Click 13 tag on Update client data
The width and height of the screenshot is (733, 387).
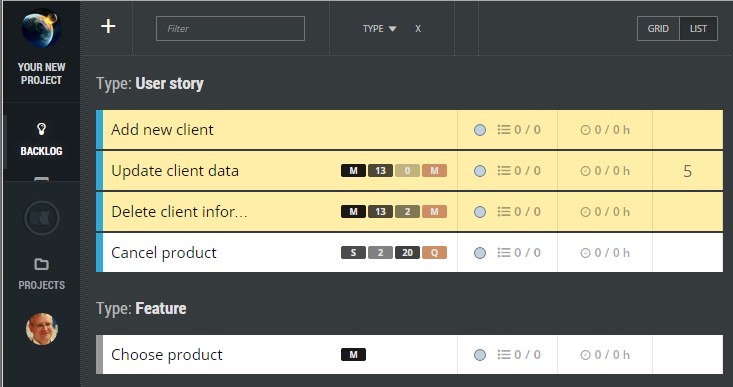coord(381,171)
